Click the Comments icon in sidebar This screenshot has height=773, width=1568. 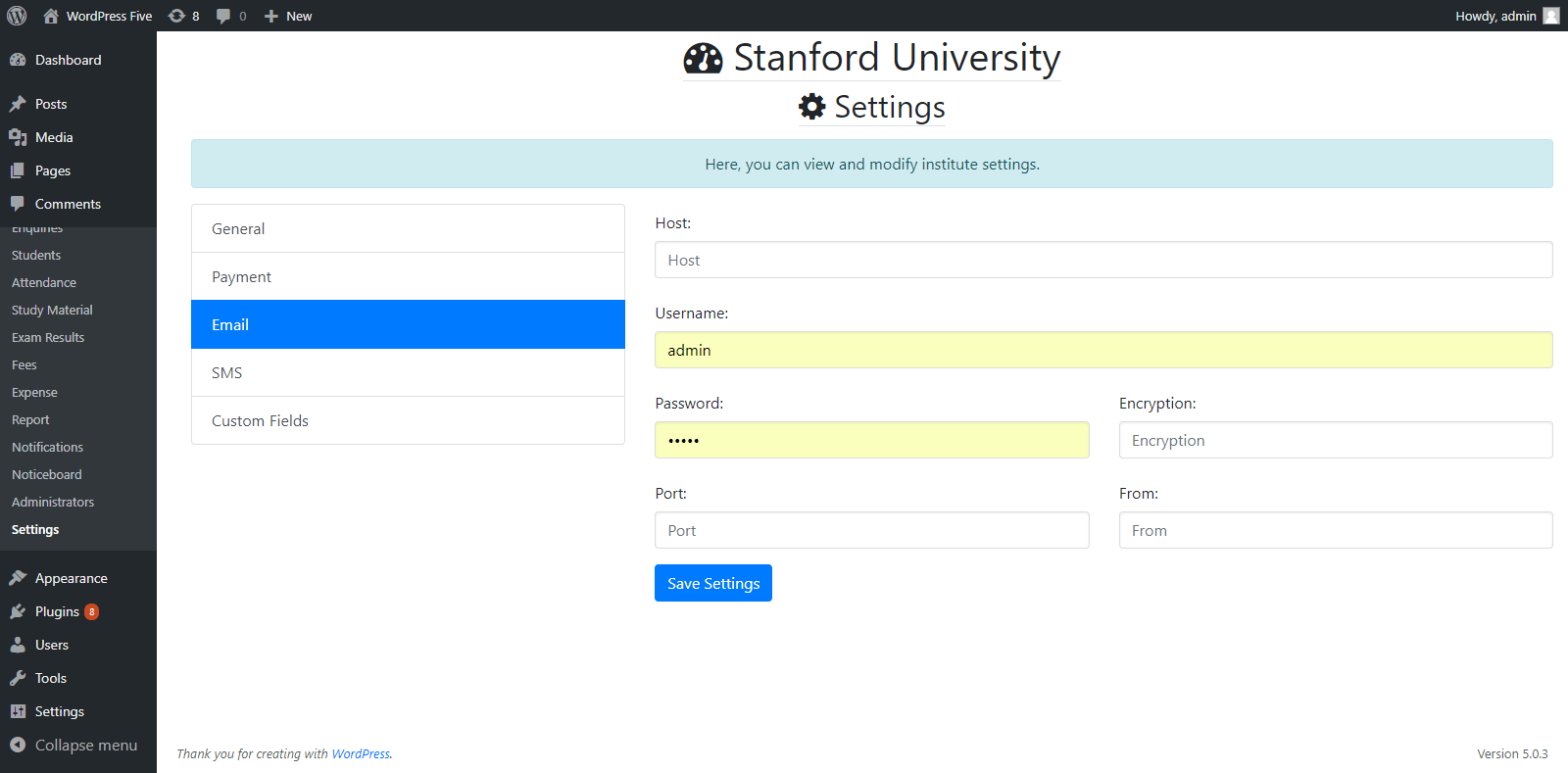pos(18,204)
